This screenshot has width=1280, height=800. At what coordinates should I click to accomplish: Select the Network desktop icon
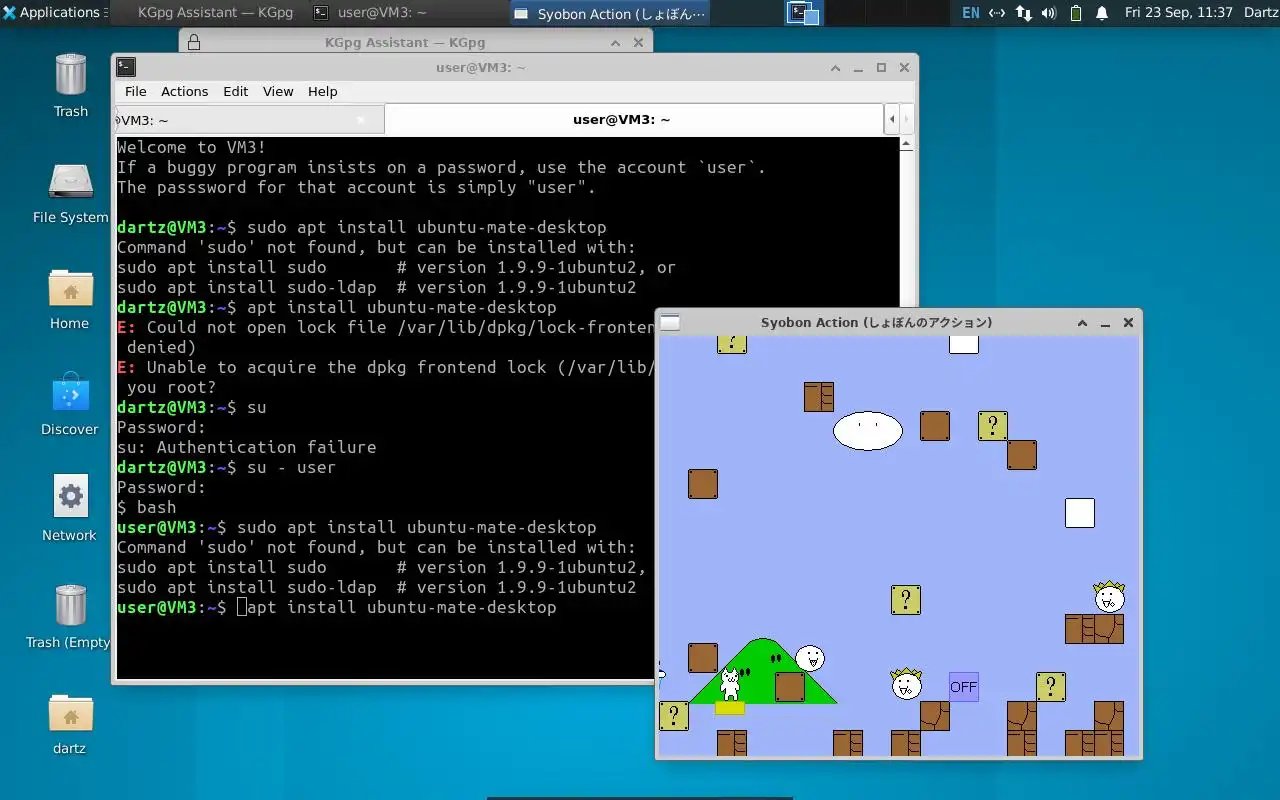(x=70, y=508)
